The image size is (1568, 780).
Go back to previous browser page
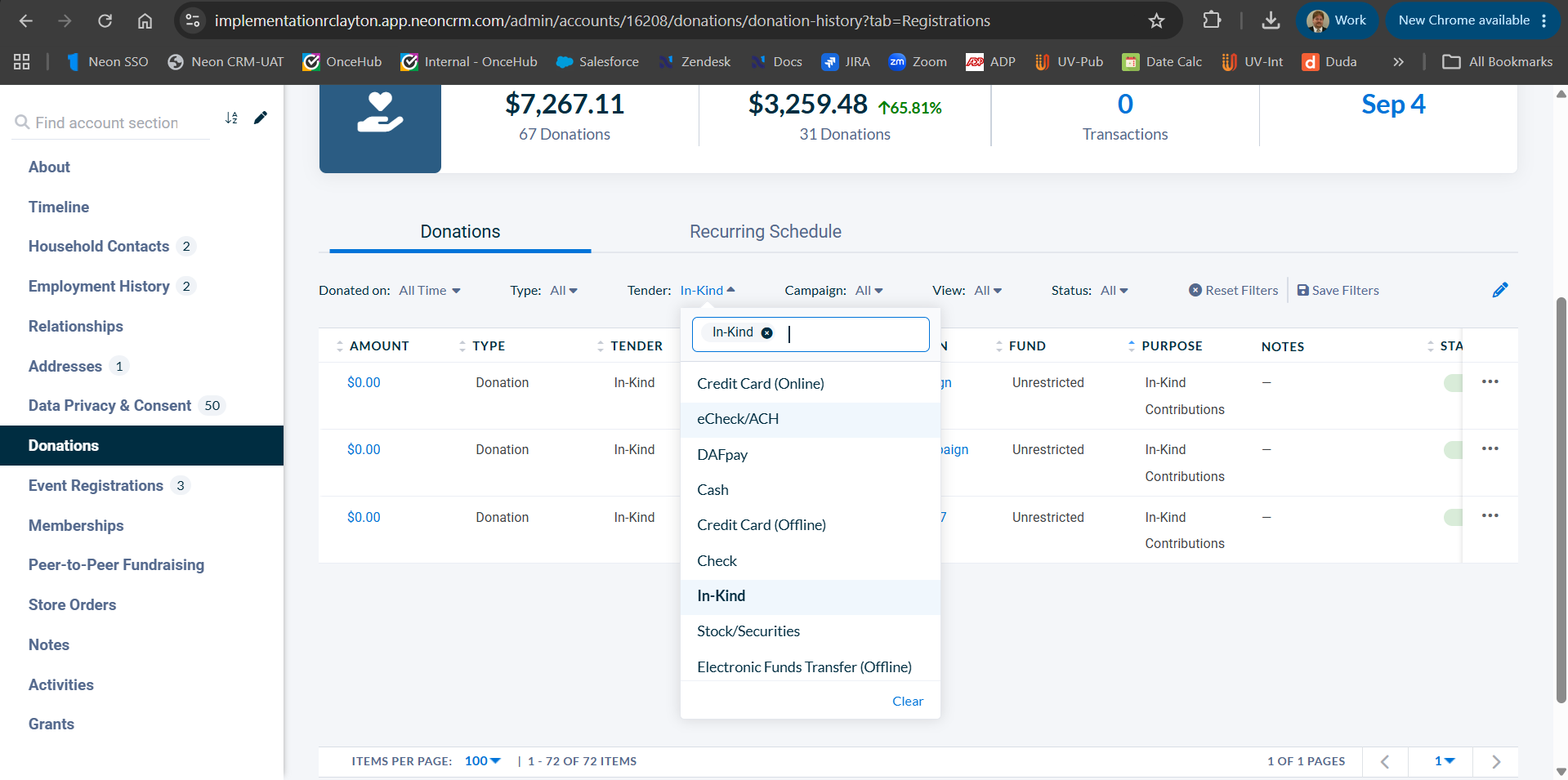point(26,21)
